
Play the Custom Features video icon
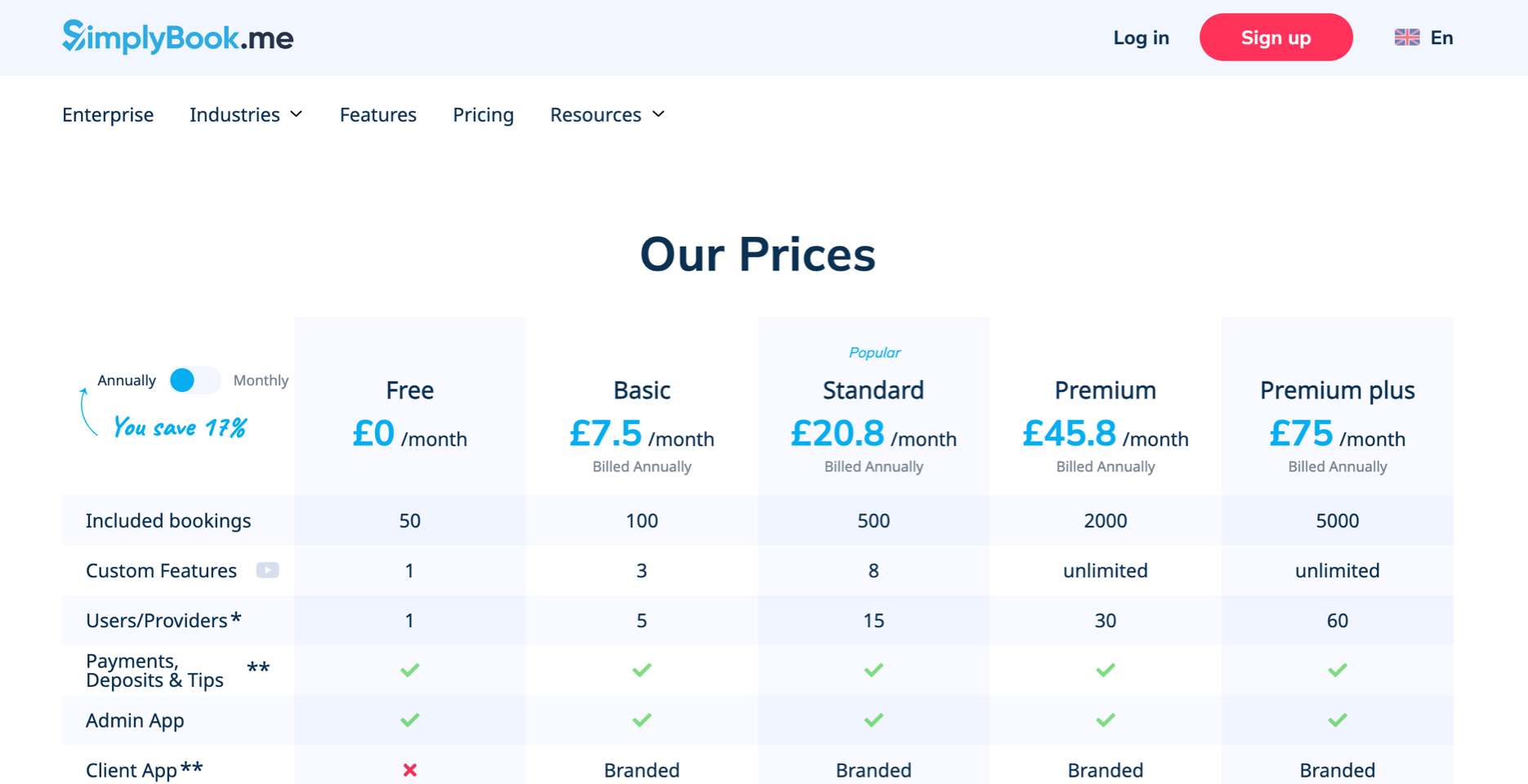[267, 570]
